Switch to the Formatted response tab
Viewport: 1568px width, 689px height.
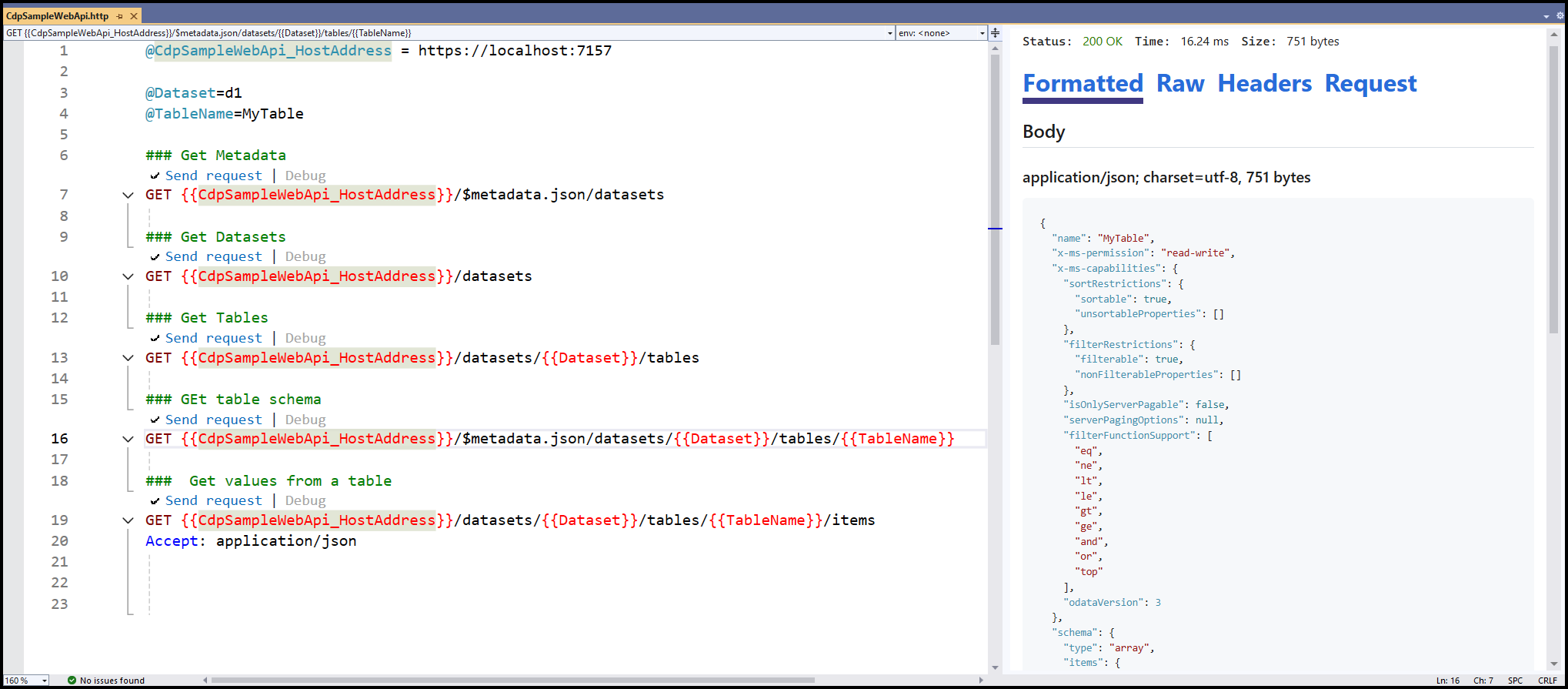point(1083,83)
